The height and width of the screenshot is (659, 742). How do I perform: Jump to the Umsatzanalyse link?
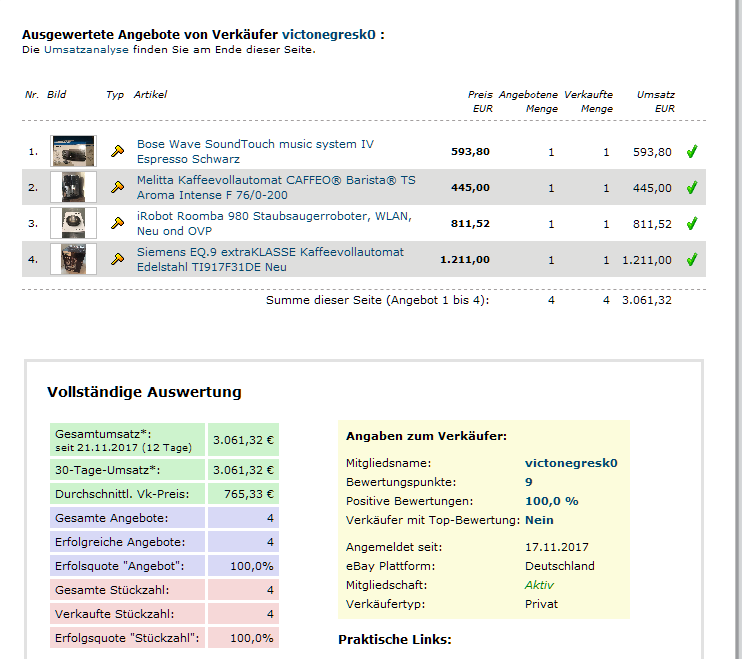click(x=86, y=50)
